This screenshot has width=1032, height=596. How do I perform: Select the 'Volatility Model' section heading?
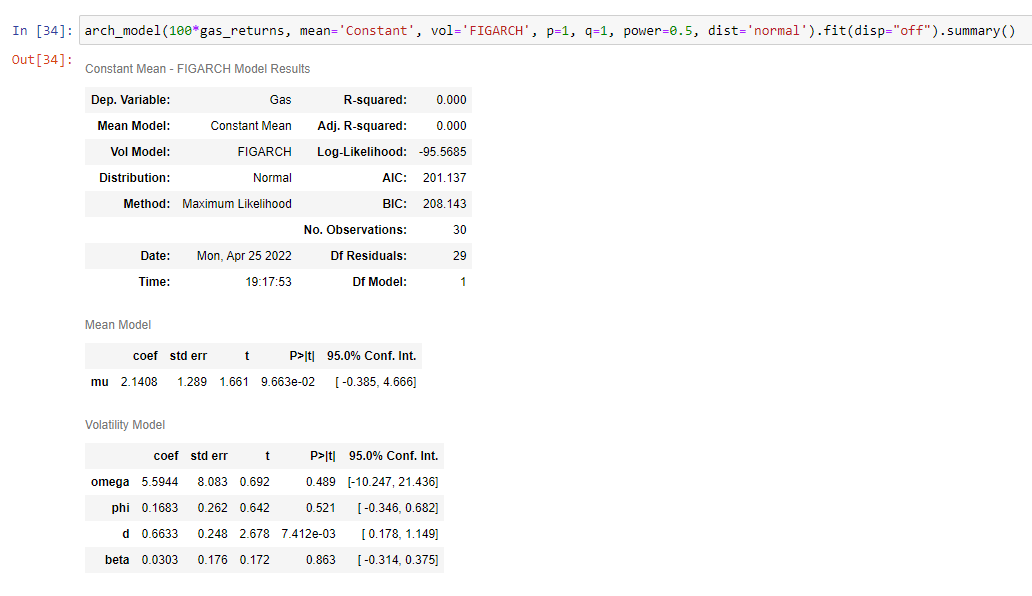pyautogui.click(x=125, y=424)
